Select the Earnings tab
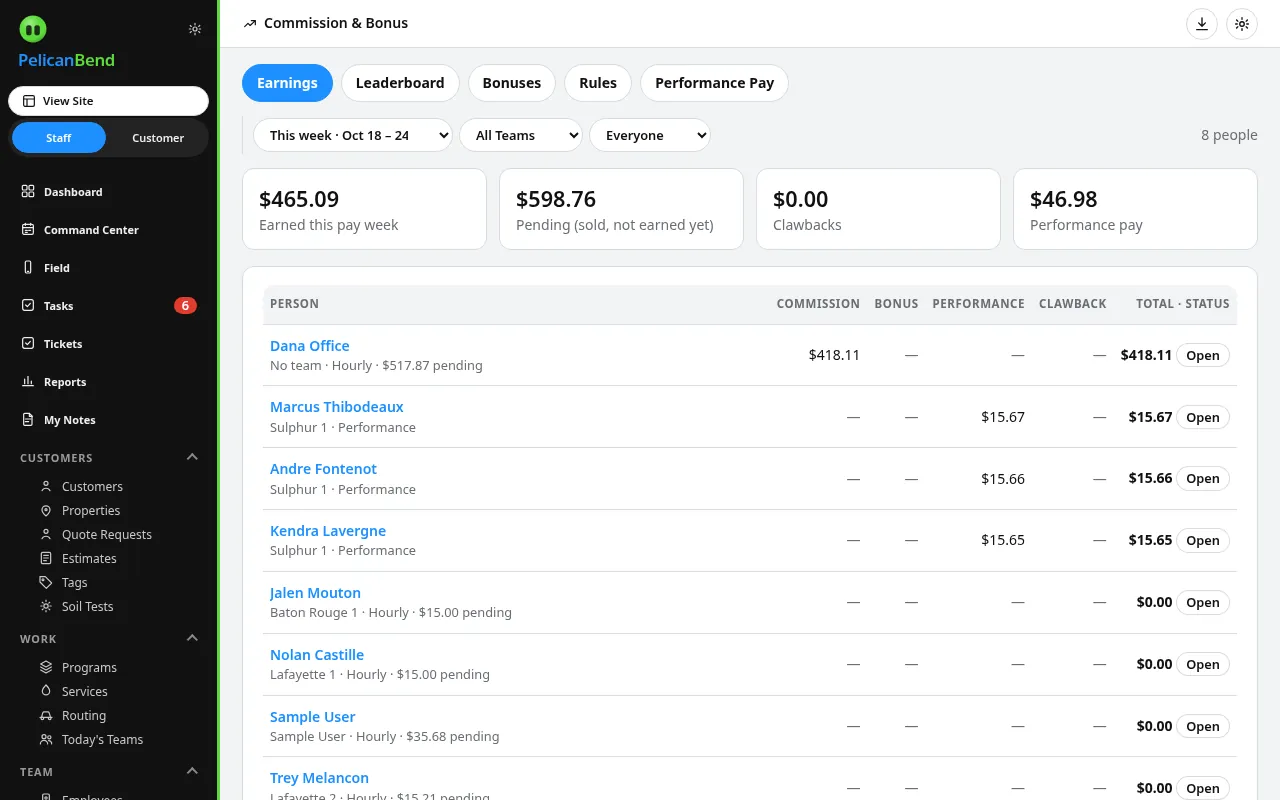1280x800 pixels. 287,83
